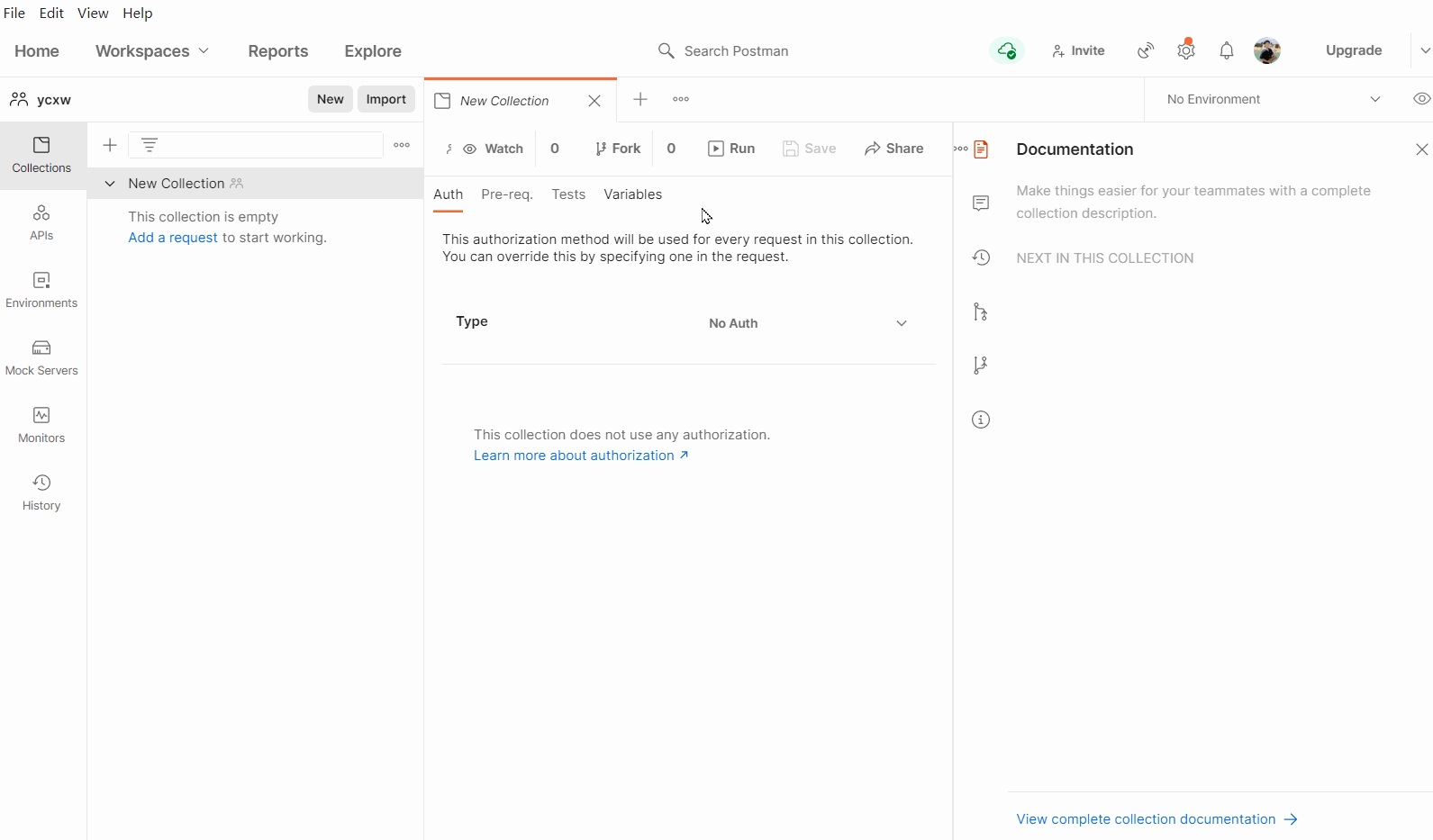
Task: Click the sync status cloud icon
Action: pos(1007,50)
